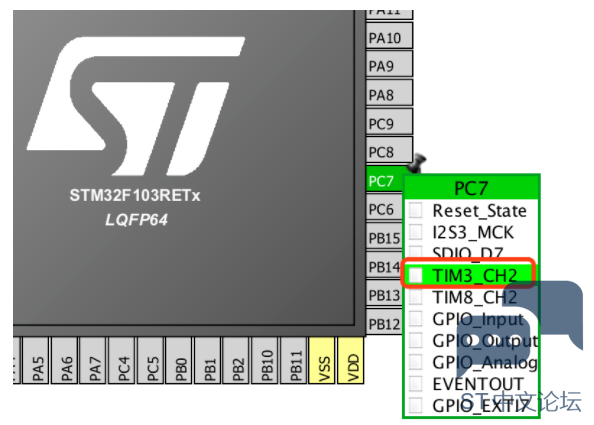
Task: Click the green PC7 pin
Action: [x=385, y=178]
